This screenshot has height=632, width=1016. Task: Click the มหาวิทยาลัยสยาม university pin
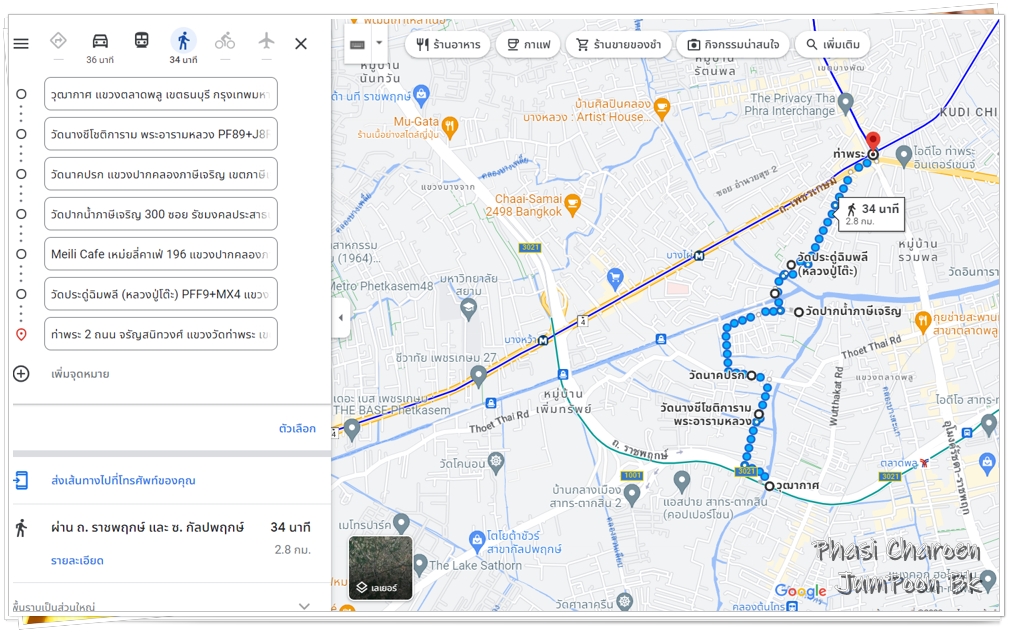click(x=468, y=307)
